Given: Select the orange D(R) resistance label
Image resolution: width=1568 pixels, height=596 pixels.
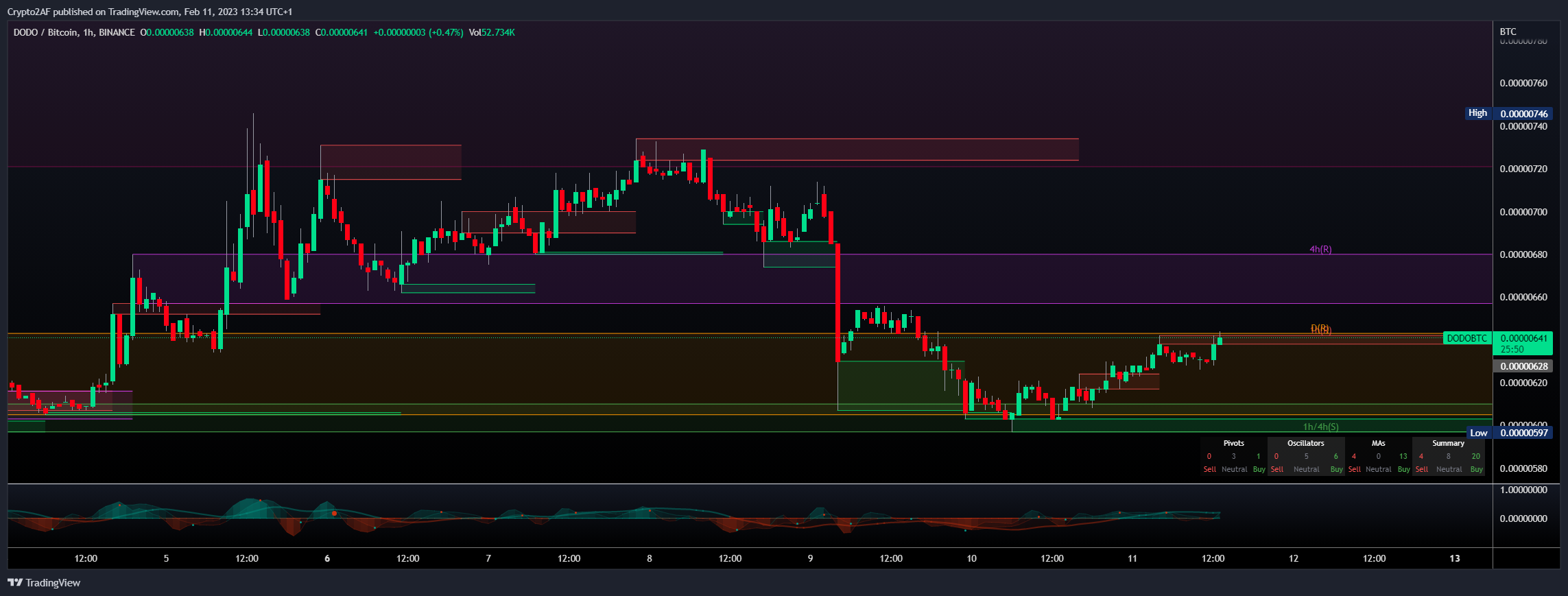Looking at the screenshot, I should pos(1320,329).
